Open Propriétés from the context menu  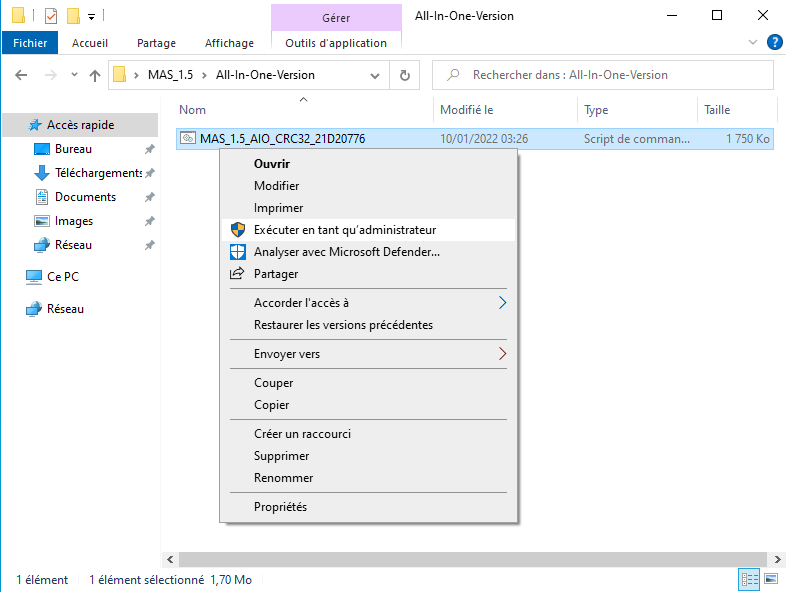(368, 507)
